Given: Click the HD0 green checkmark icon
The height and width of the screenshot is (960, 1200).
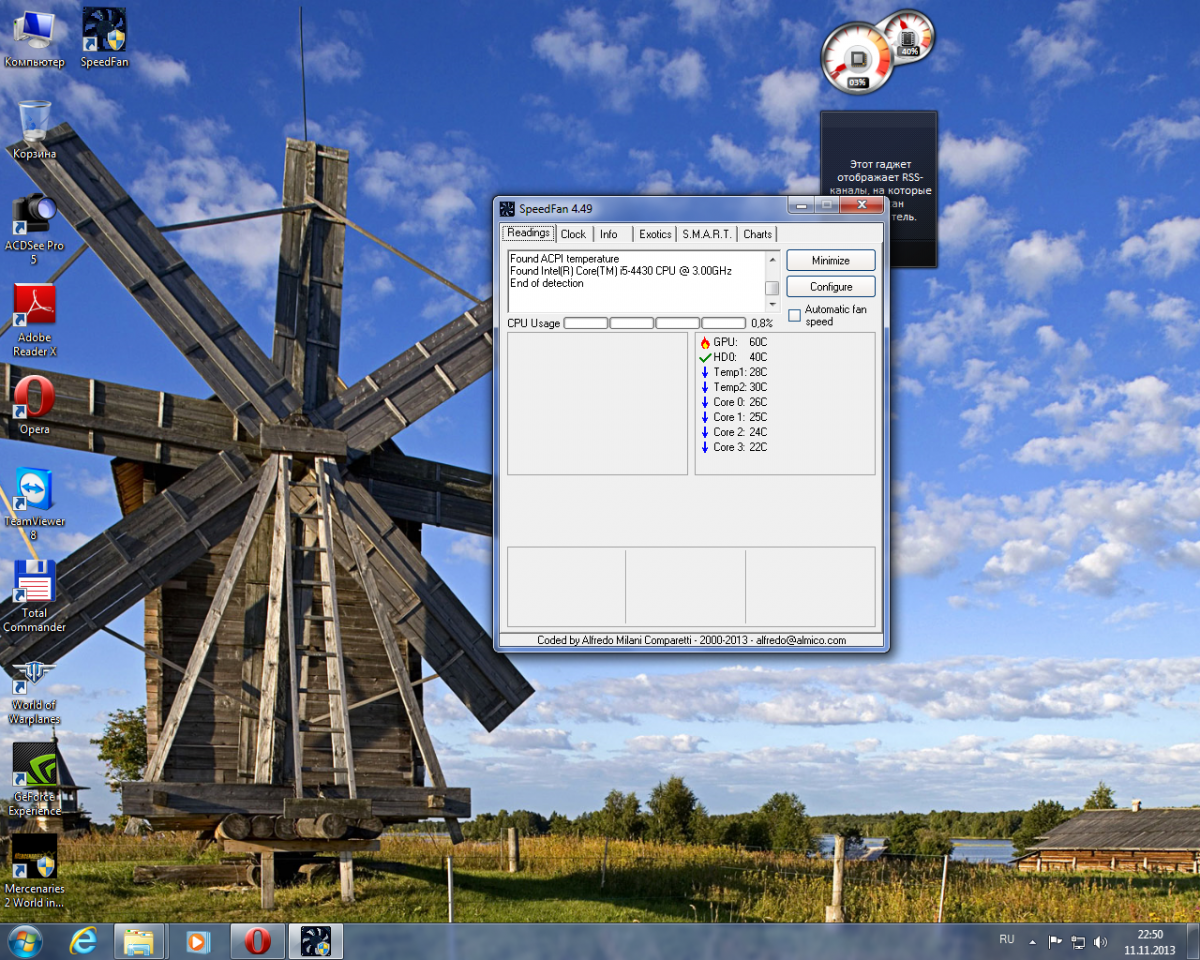Looking at the screenshot, I should tap(705, 357).
